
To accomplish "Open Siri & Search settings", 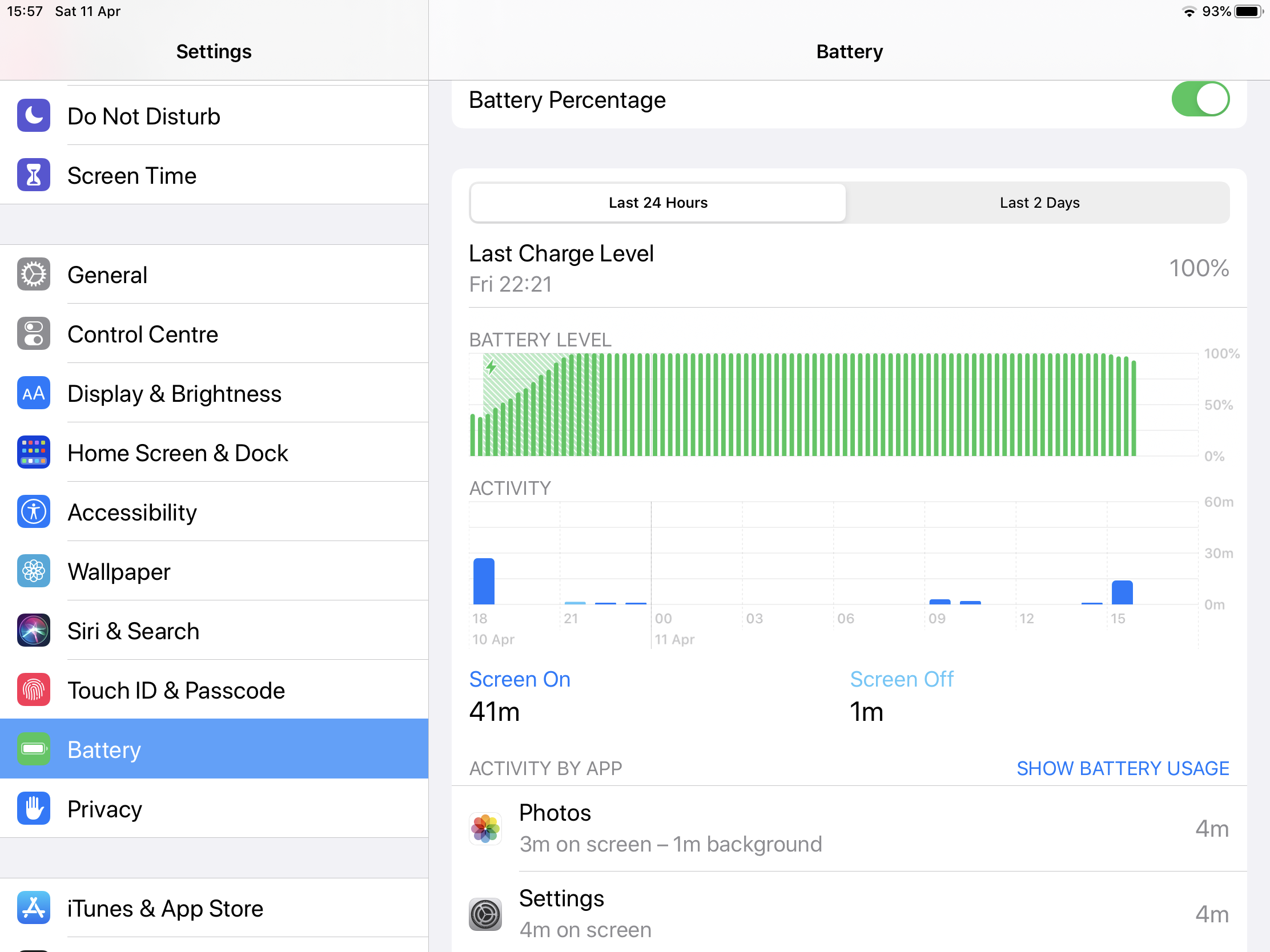I will pyautogui.click(x=133, y=631).
